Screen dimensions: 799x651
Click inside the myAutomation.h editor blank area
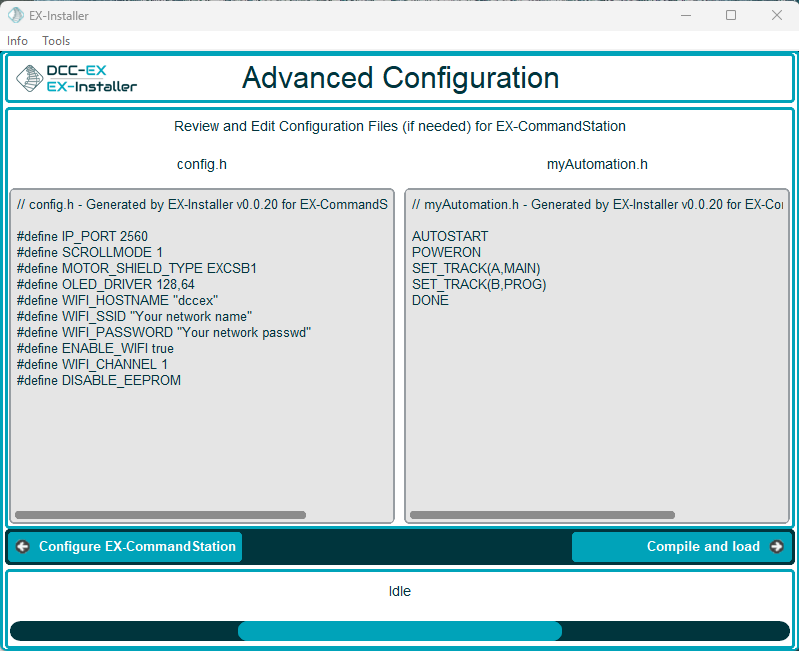pos(597,408)
